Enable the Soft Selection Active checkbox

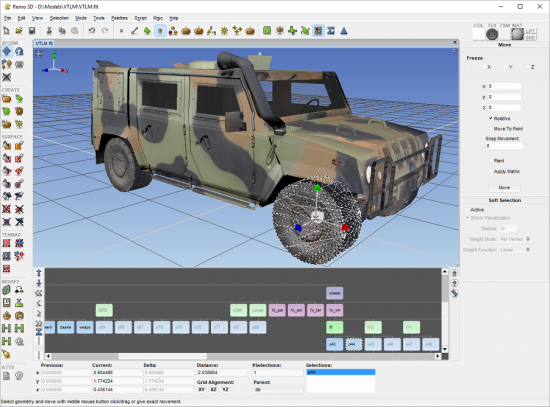(x=467, y=210)
